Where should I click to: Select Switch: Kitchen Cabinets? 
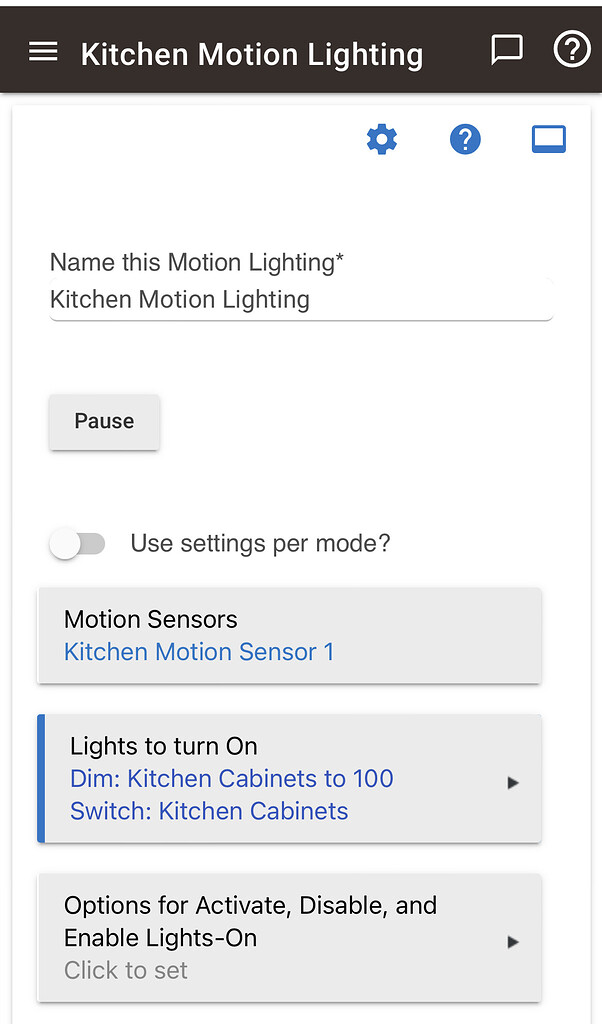click(208, 811)
